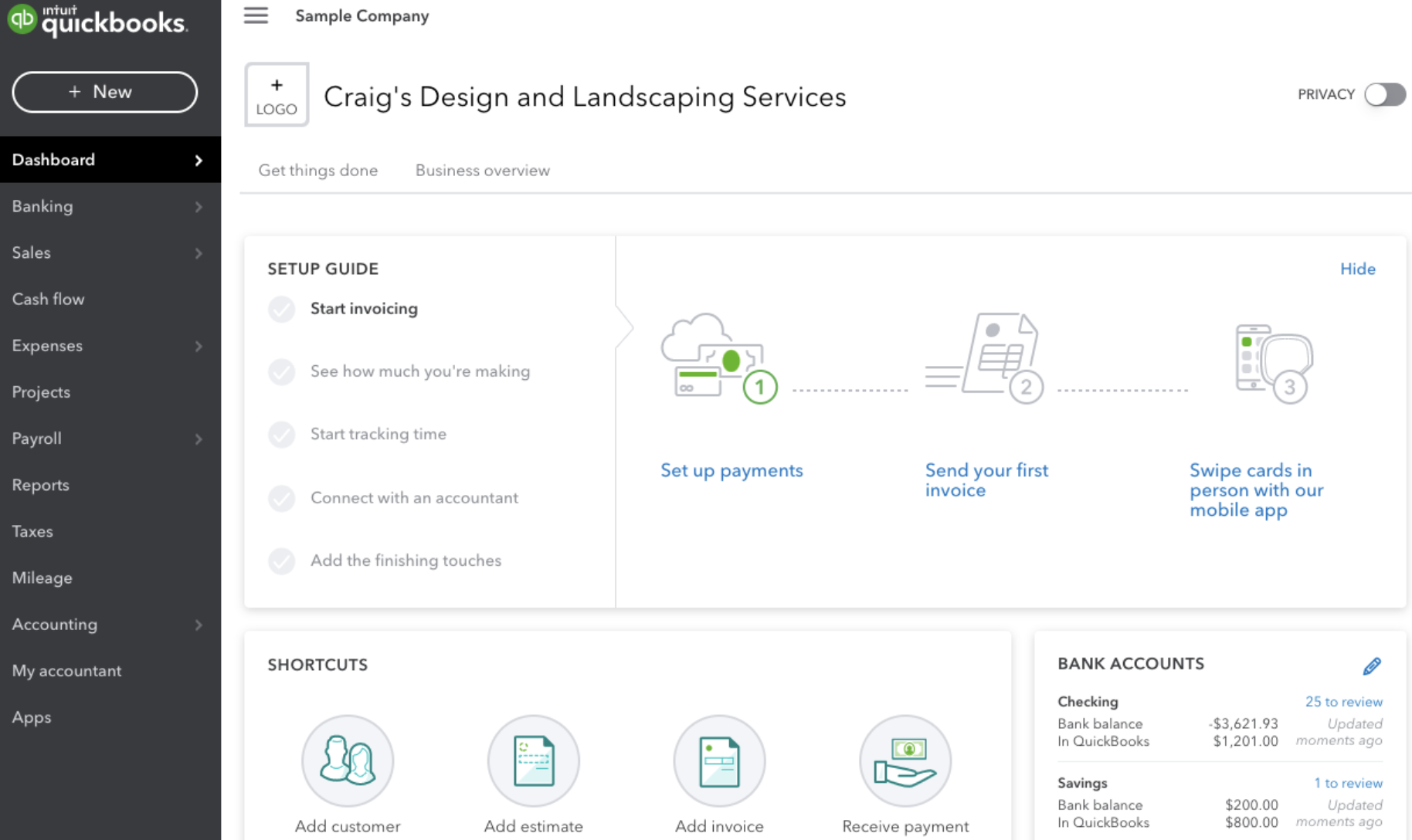
Task: Check the See how much you're making circle
Action: (282, 371)
